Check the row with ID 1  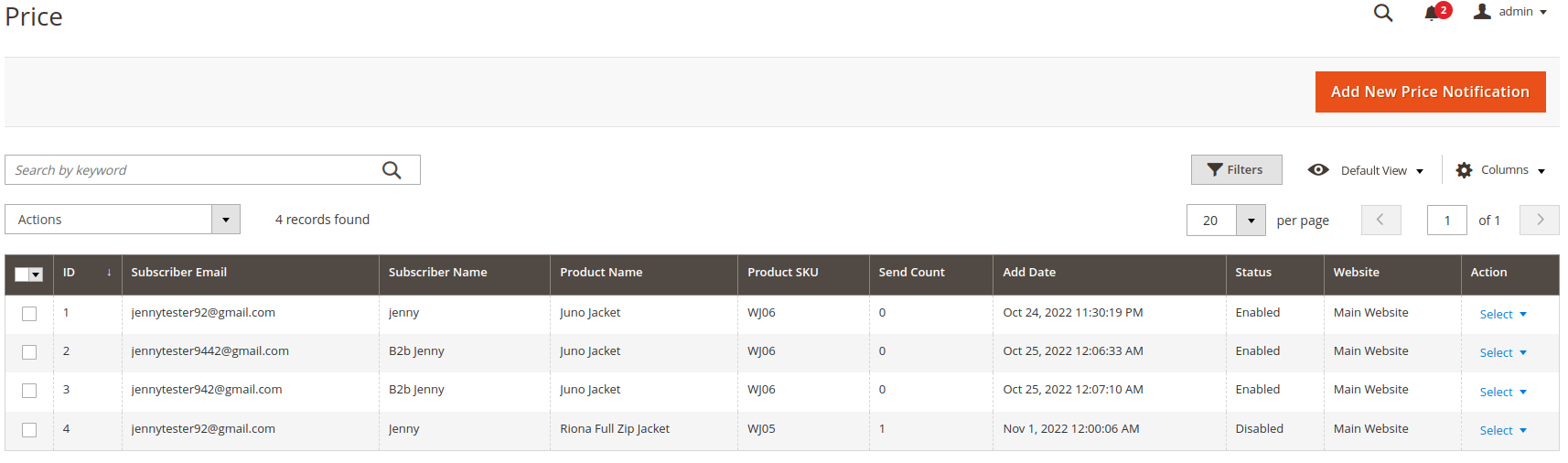tap(29, 314)
